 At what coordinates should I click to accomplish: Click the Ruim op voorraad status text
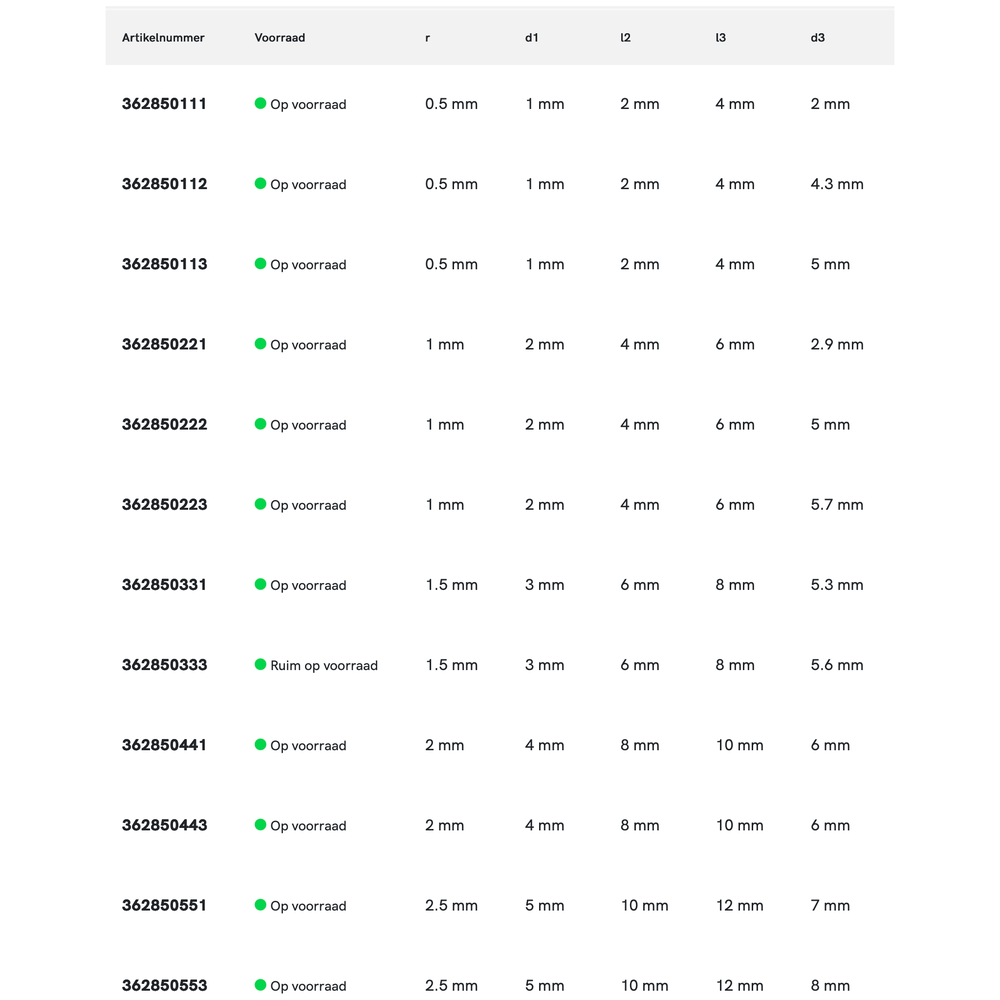(x=324, y=666)
